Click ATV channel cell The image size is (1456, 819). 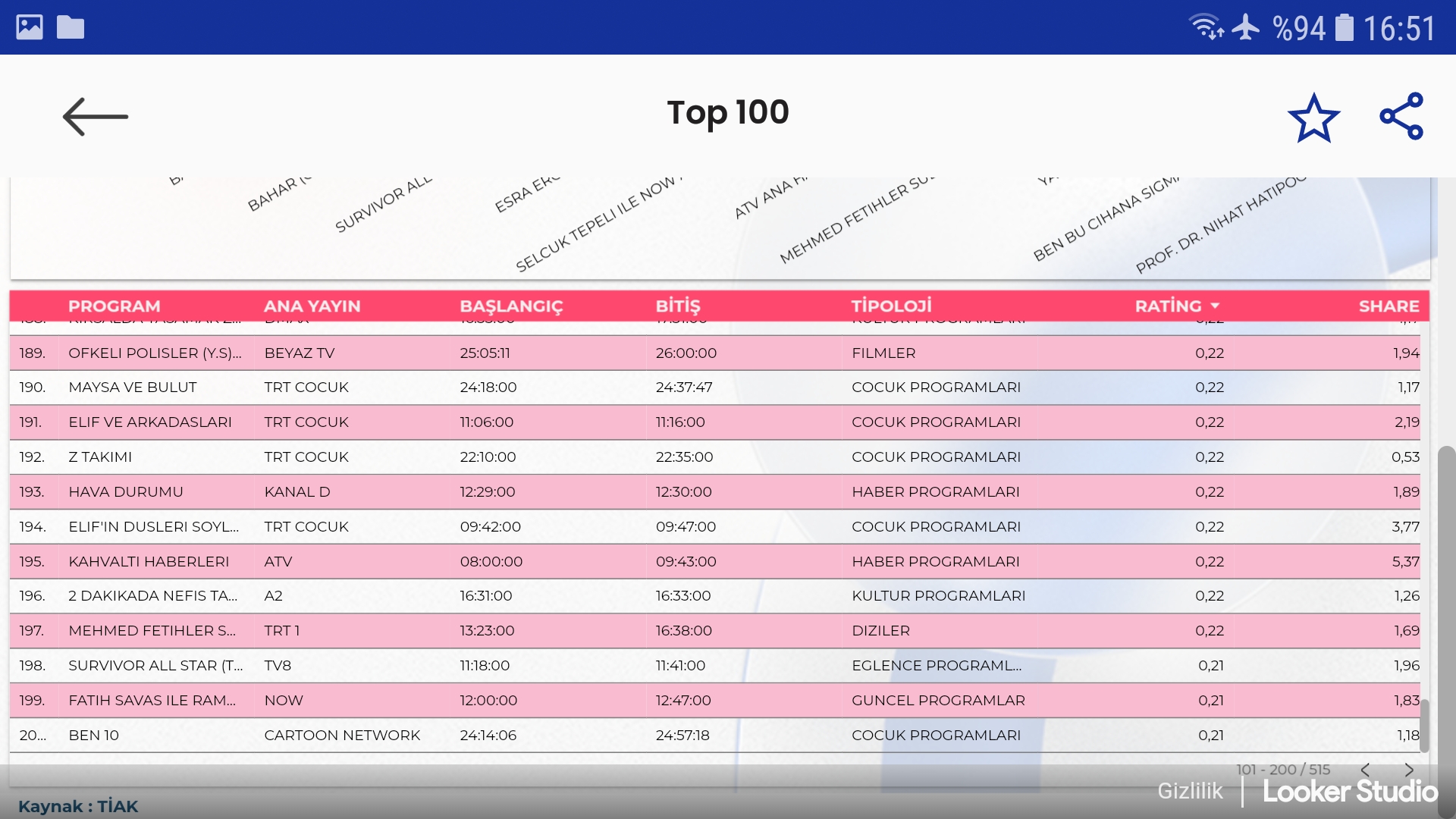(278, 562)
